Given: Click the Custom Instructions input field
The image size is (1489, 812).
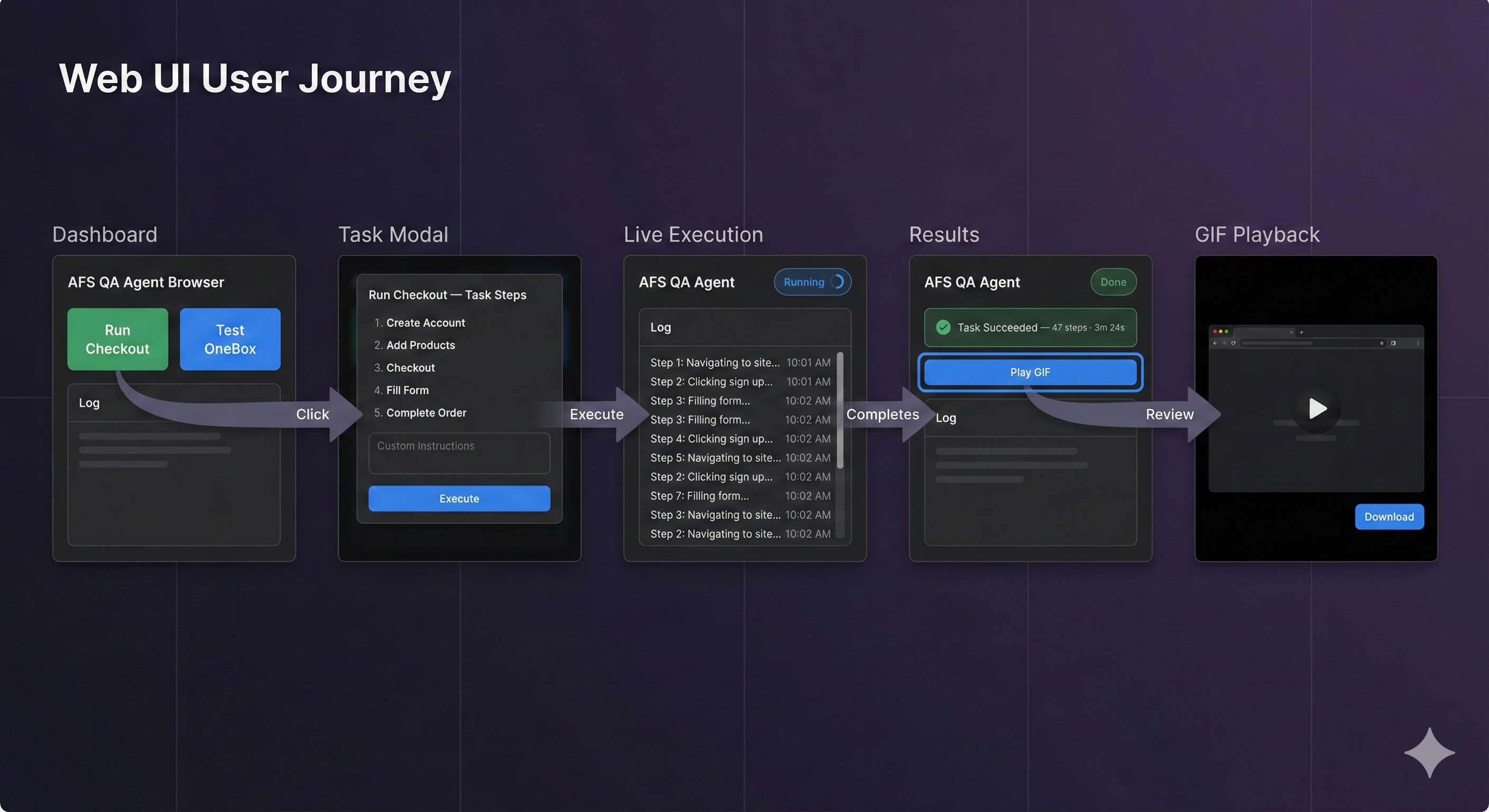Looking at the screenshot, I should coord(458,453).
